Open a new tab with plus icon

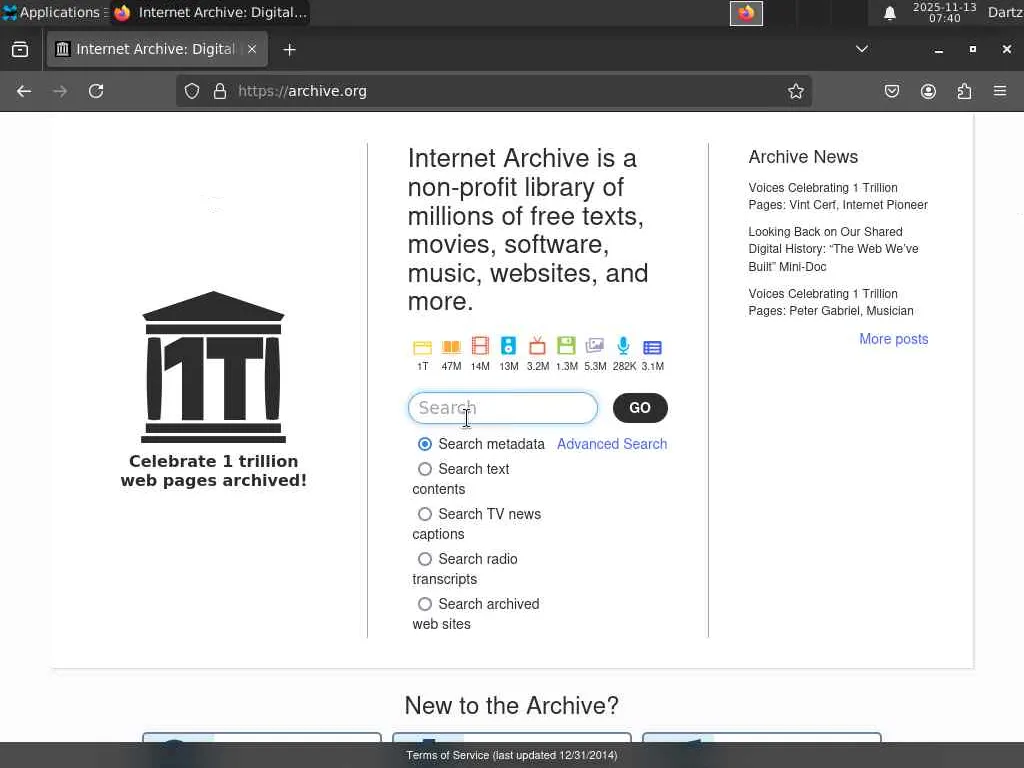(x=289, y=50)
